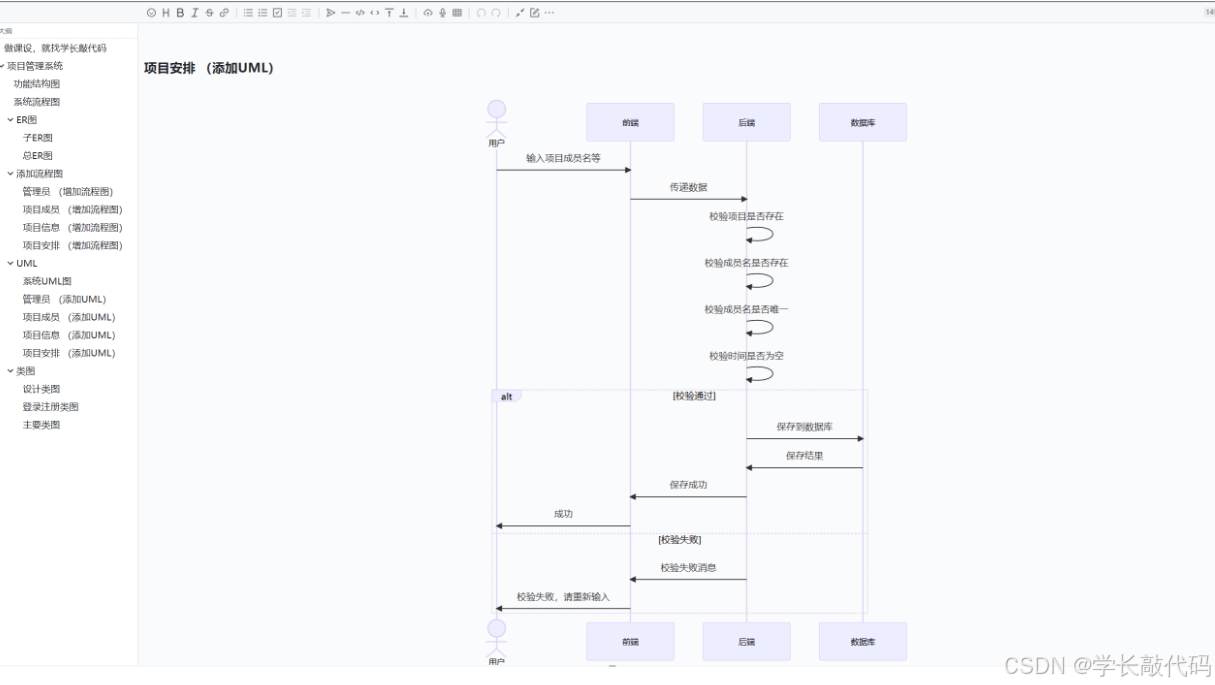Screen dimensions: 1215x685
Task: Open 登录注册类图 outline entry
Action: (x=51, y=407)
